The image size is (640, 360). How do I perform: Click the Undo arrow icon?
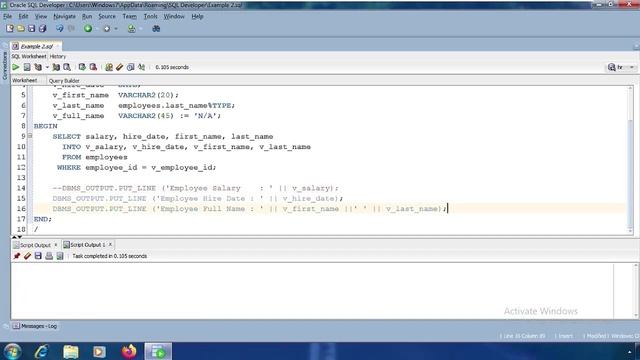coord(60,29)
